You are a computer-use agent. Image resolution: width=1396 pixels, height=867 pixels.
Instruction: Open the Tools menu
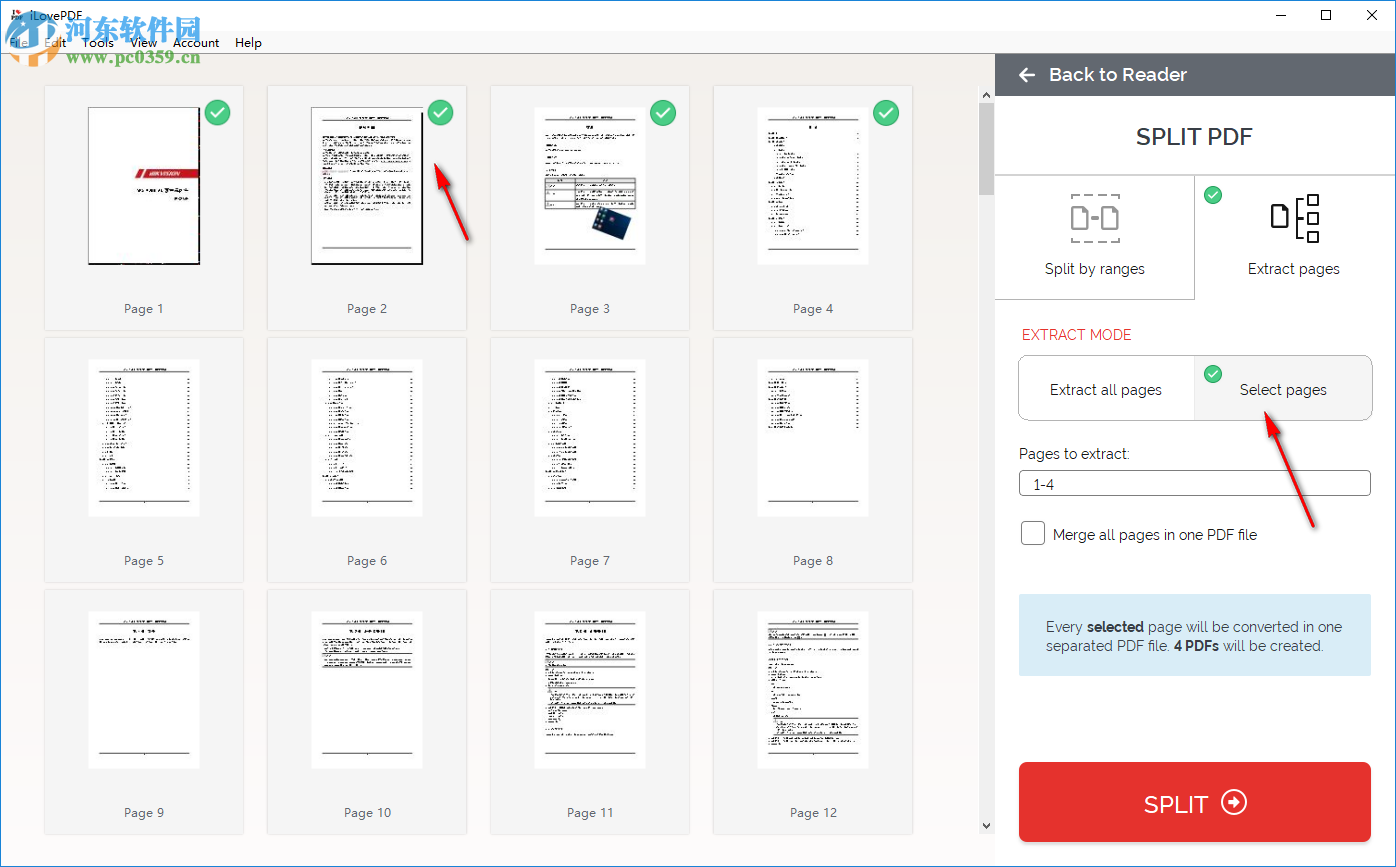tap(98, 42)
